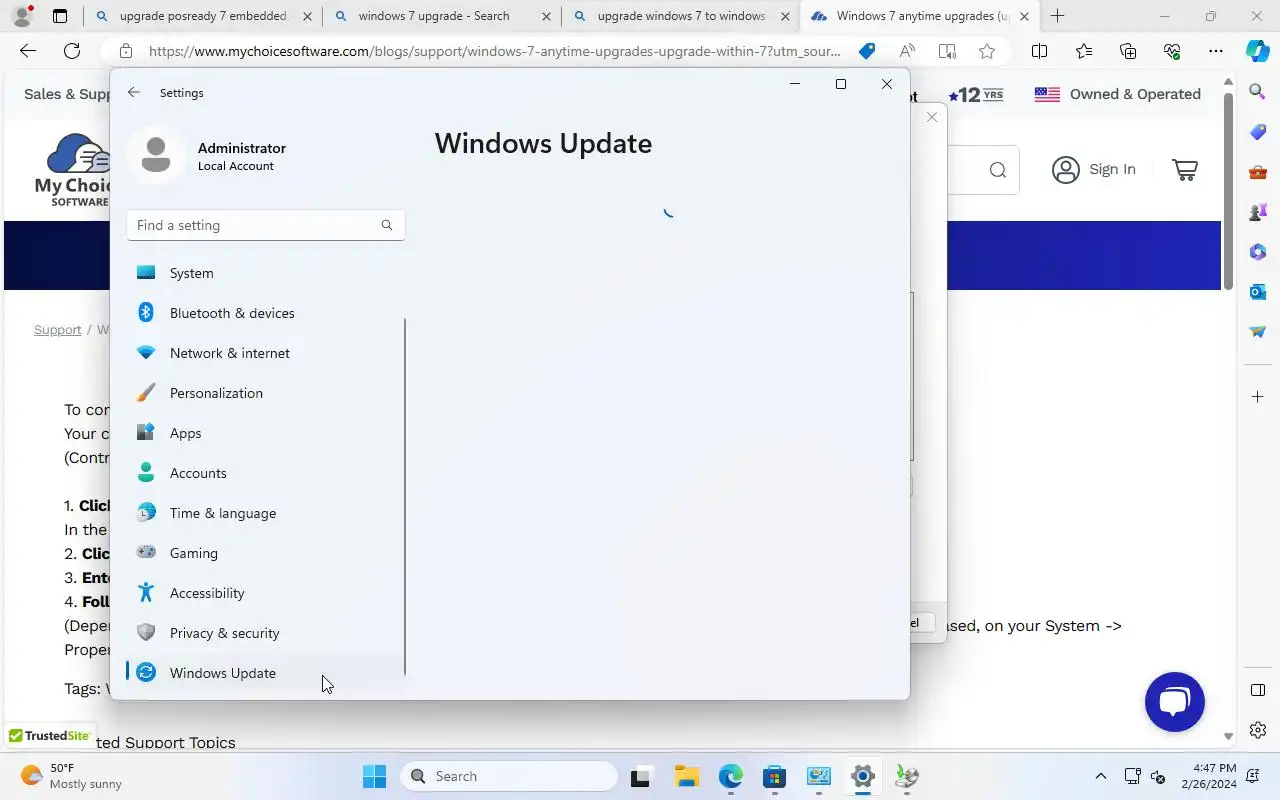The height and width of the screenshot is (800, 1280).
Task: Click the browser profile avatar icon
Action: (x=22, y=16)
